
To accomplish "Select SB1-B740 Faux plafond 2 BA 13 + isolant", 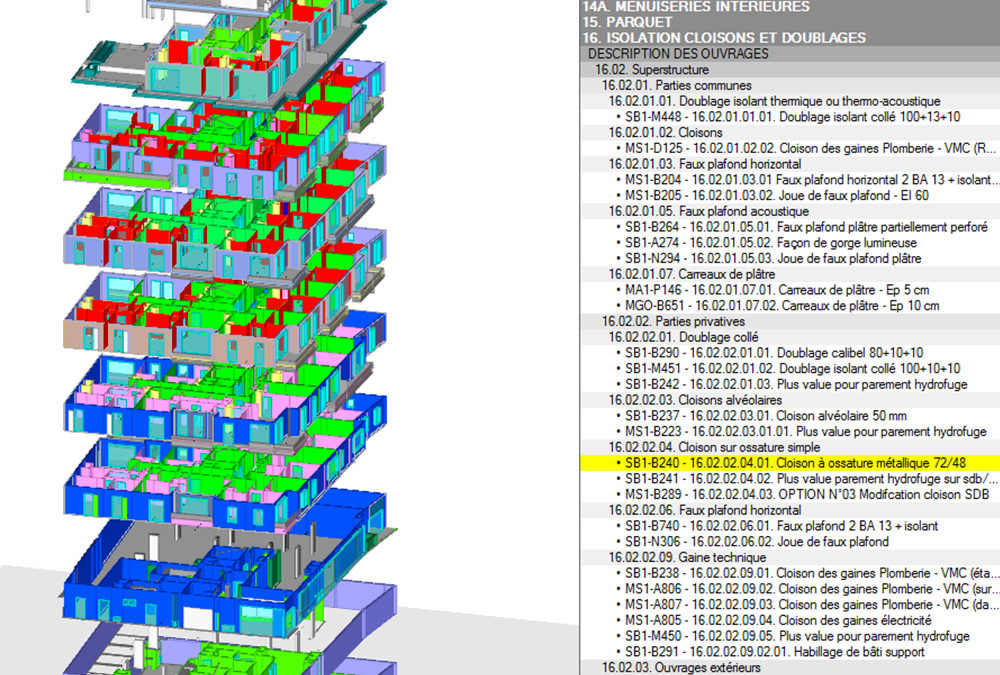I will pos(790,526).
